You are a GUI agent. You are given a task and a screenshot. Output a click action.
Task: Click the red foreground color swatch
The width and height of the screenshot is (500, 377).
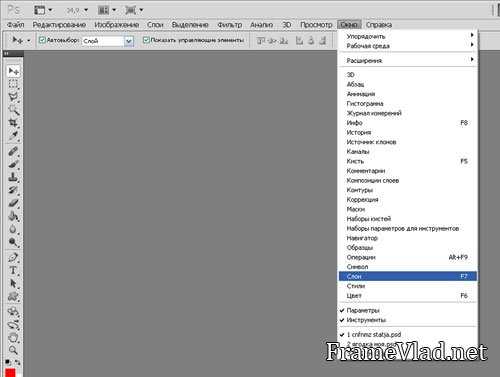[x=10, y=373]
